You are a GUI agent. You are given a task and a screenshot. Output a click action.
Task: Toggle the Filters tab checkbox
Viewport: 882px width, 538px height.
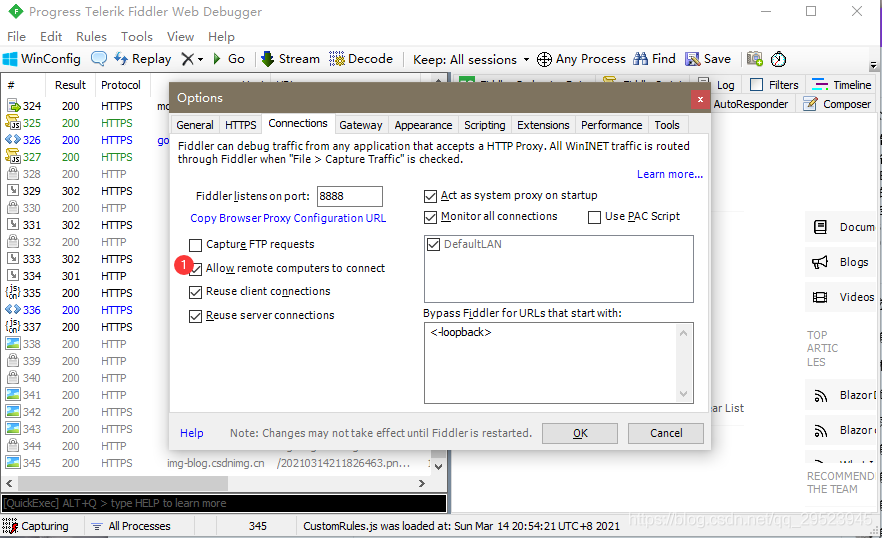[x=757, y=84]
